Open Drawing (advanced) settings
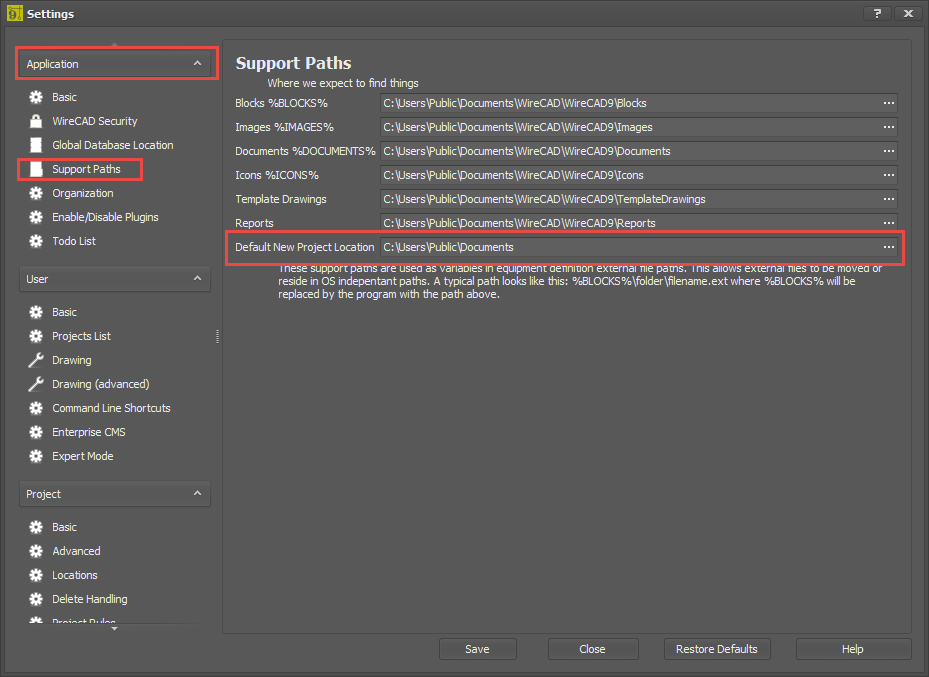Viewport: 929px width, 677px height. click(x=101, y=384)
